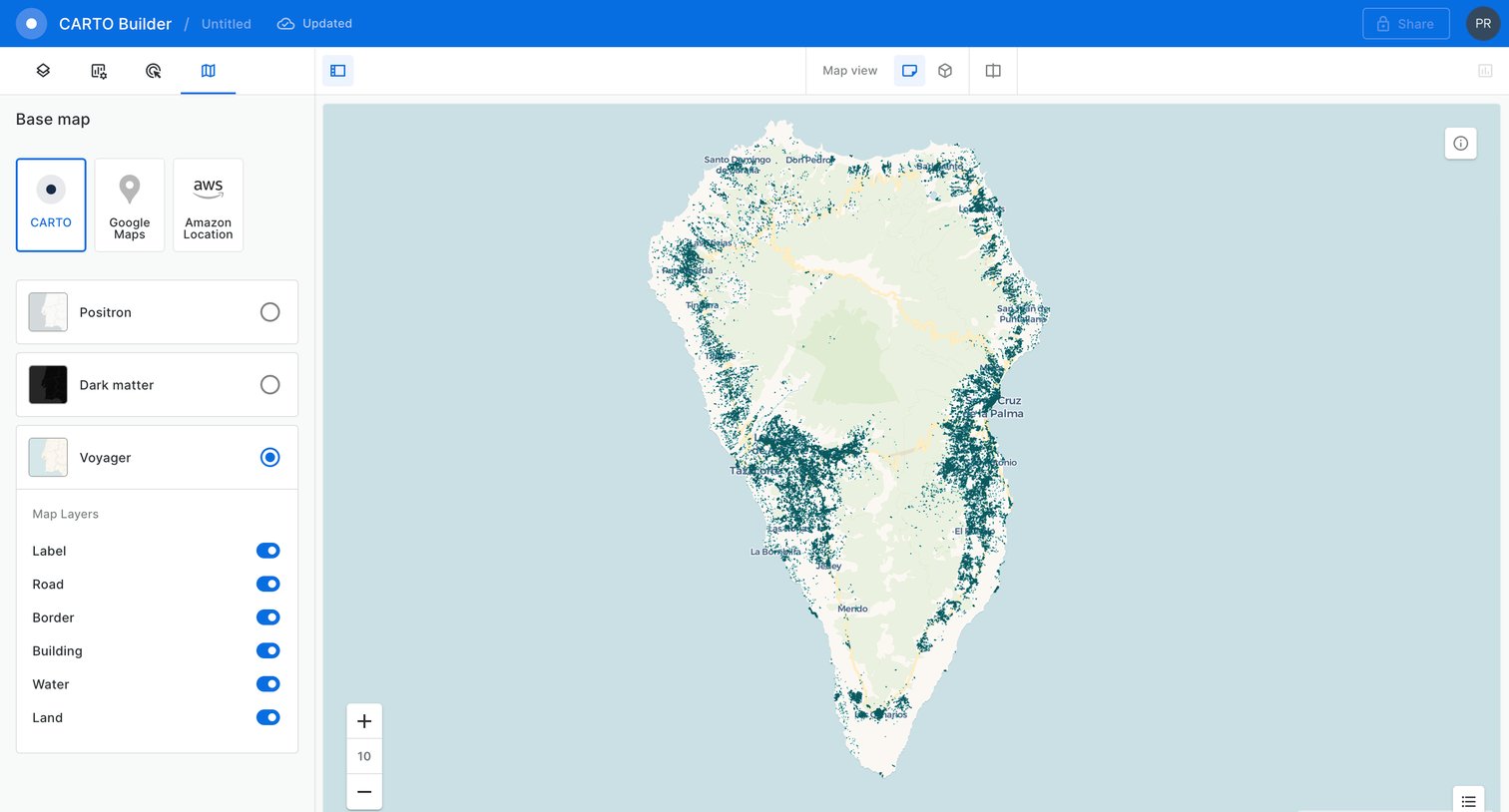Click the zoom level 10 indicator

[x=364, y=756]
